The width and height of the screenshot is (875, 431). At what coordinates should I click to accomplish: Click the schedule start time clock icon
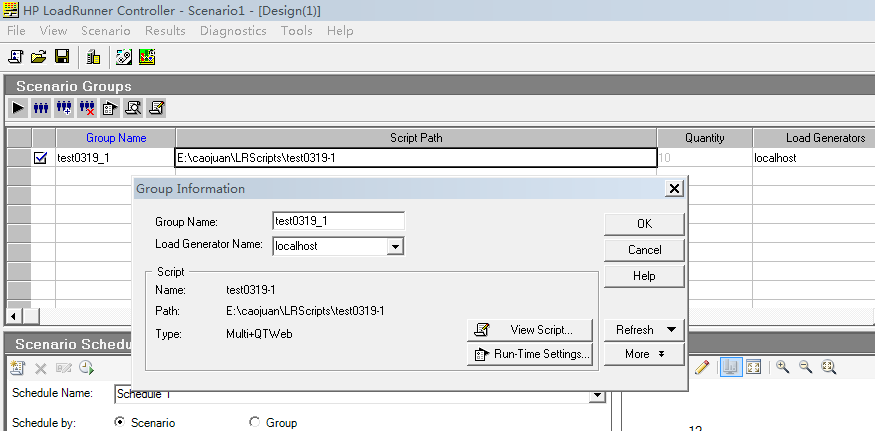click(86, 367)
